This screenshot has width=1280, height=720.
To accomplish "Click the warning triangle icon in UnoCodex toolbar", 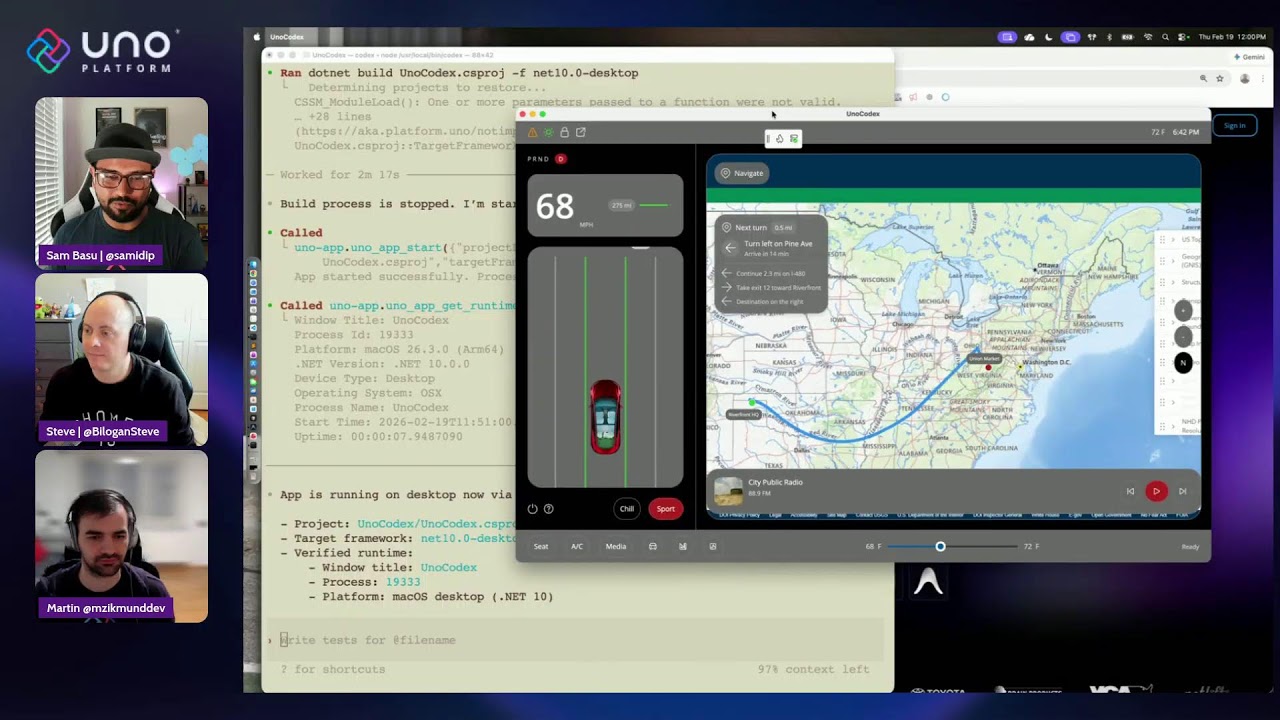I will point(532,132).
